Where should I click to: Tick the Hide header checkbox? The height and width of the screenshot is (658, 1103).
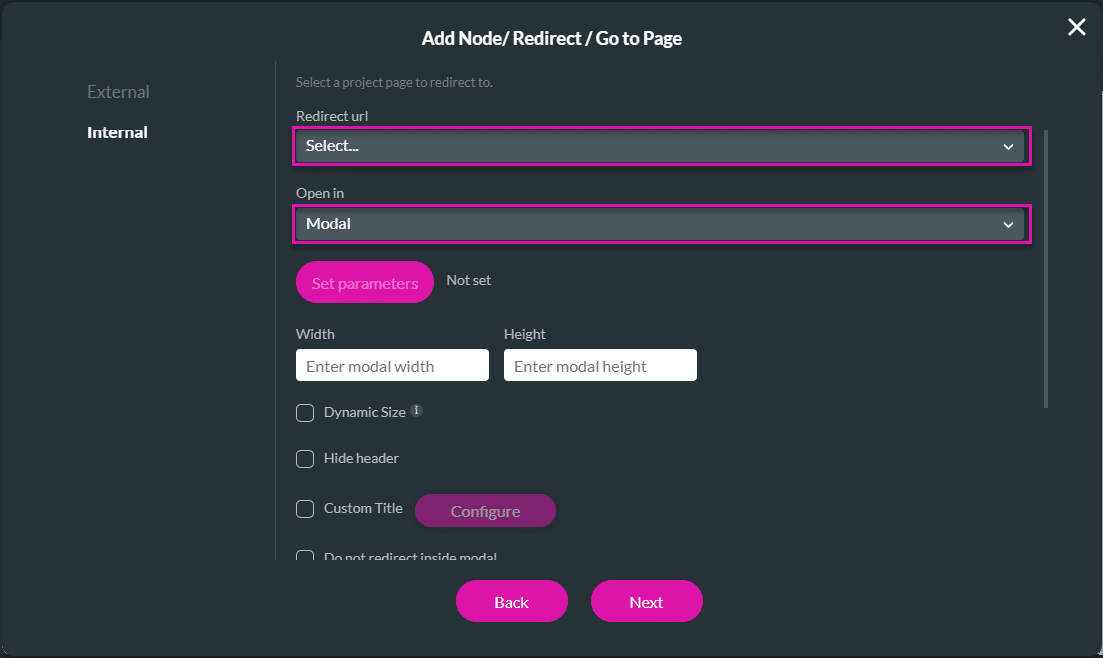click(305, 459)
